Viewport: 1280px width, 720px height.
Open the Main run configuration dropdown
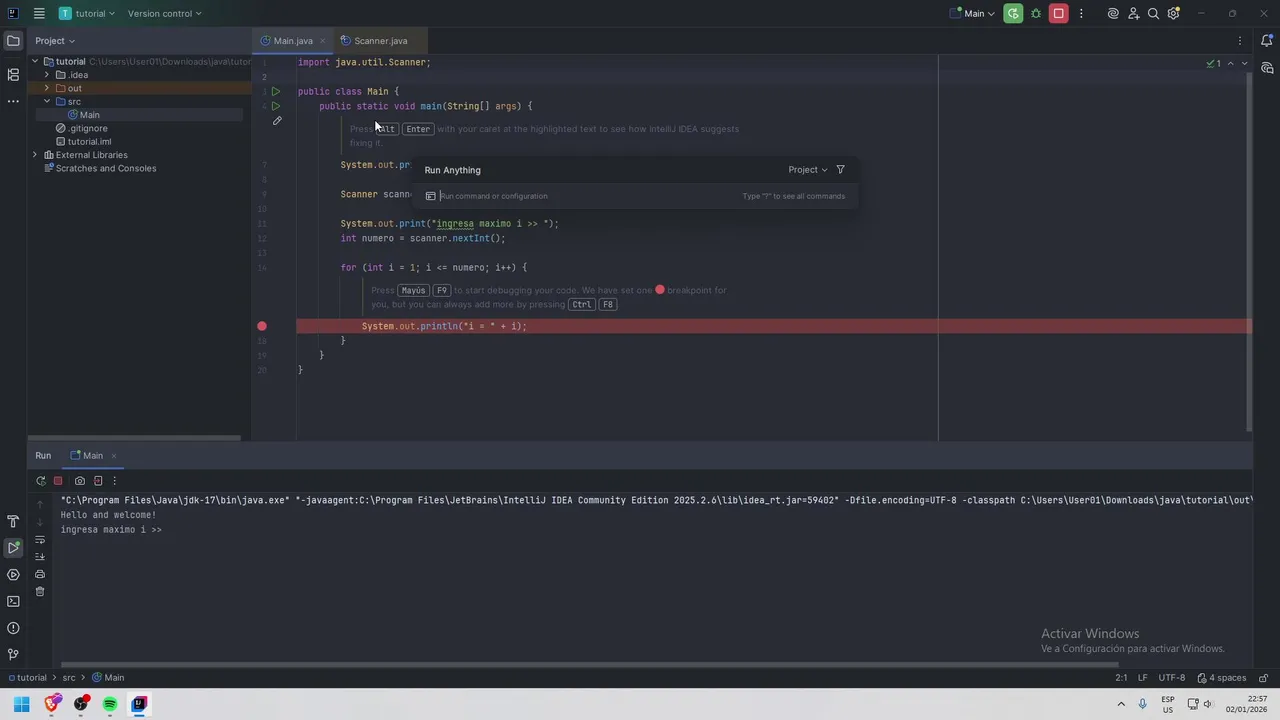point(973,13)
